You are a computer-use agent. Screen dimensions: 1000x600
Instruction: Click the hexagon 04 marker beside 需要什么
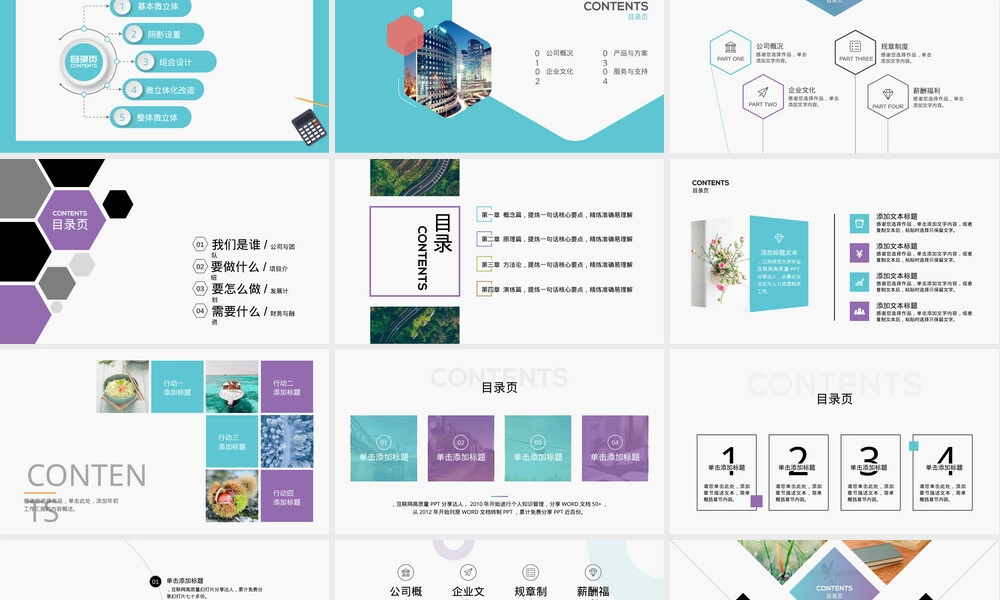tap(200, 311)
